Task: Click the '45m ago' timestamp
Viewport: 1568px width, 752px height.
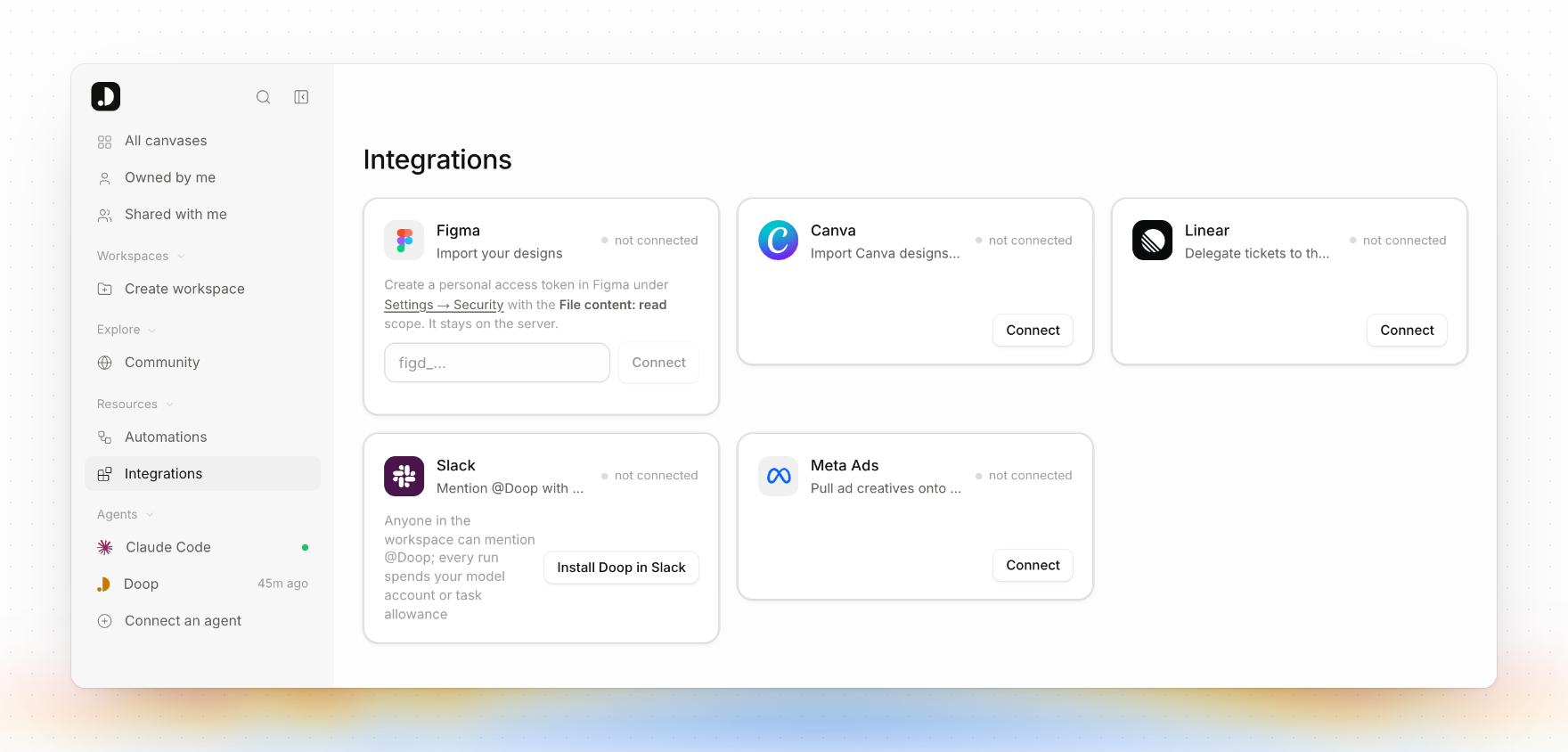Action: [282, 584]
